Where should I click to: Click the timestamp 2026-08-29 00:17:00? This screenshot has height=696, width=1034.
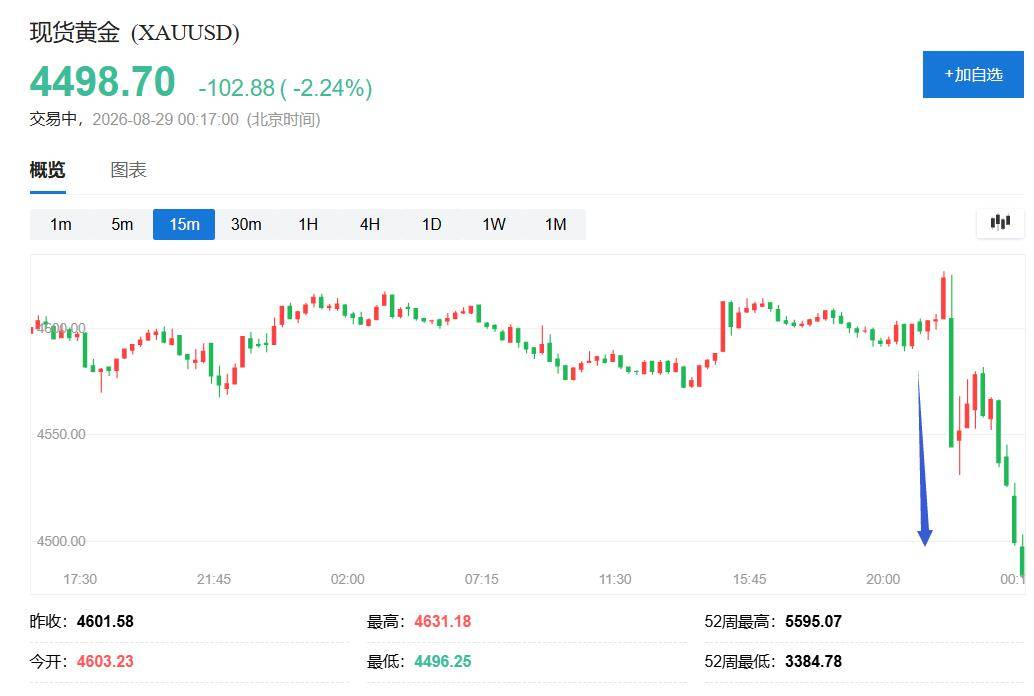point(166,119)
